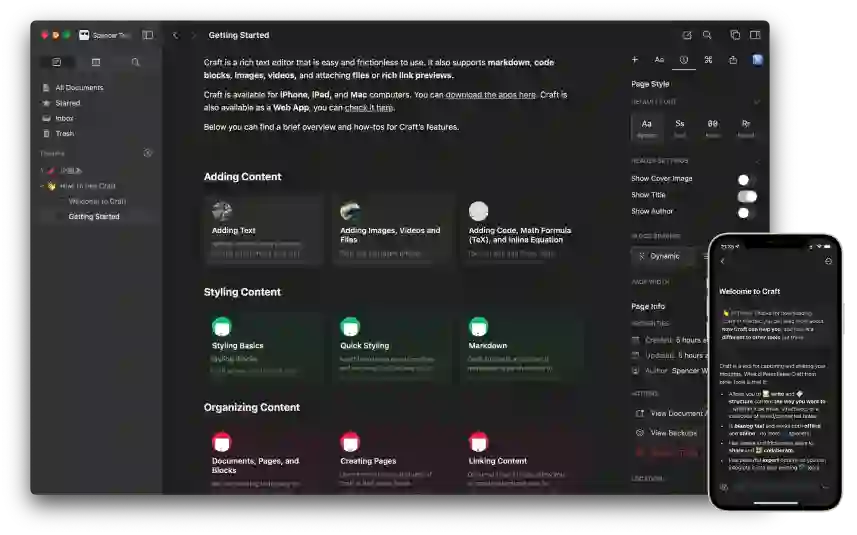The width and height of the screenshot is (857, 535).
Task: Open the Adding Text card
Action: click(x=264, y=230)
